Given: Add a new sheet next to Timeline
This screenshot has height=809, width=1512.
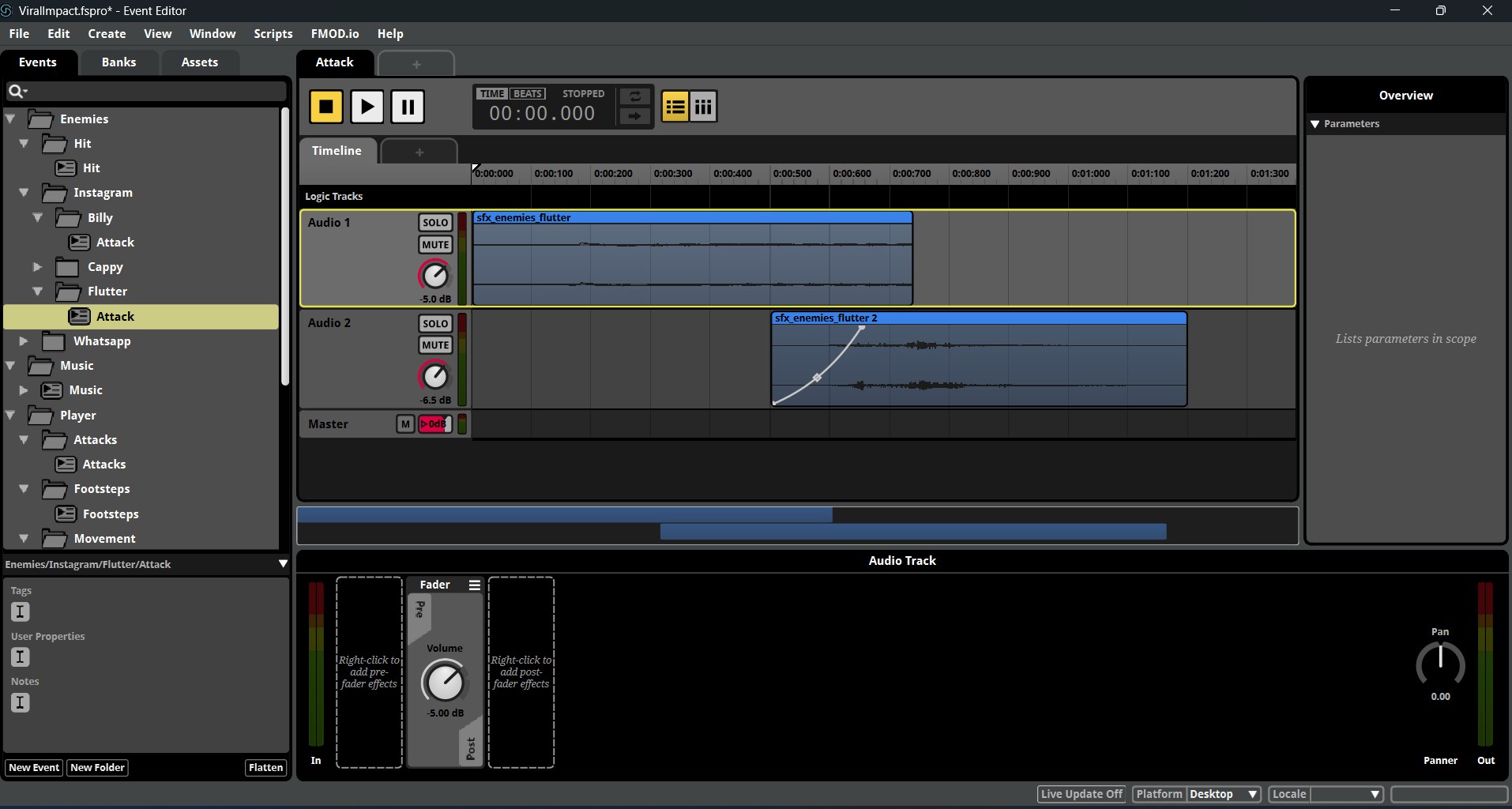Looking at the screenshot, I should click(x=419, y=152).
